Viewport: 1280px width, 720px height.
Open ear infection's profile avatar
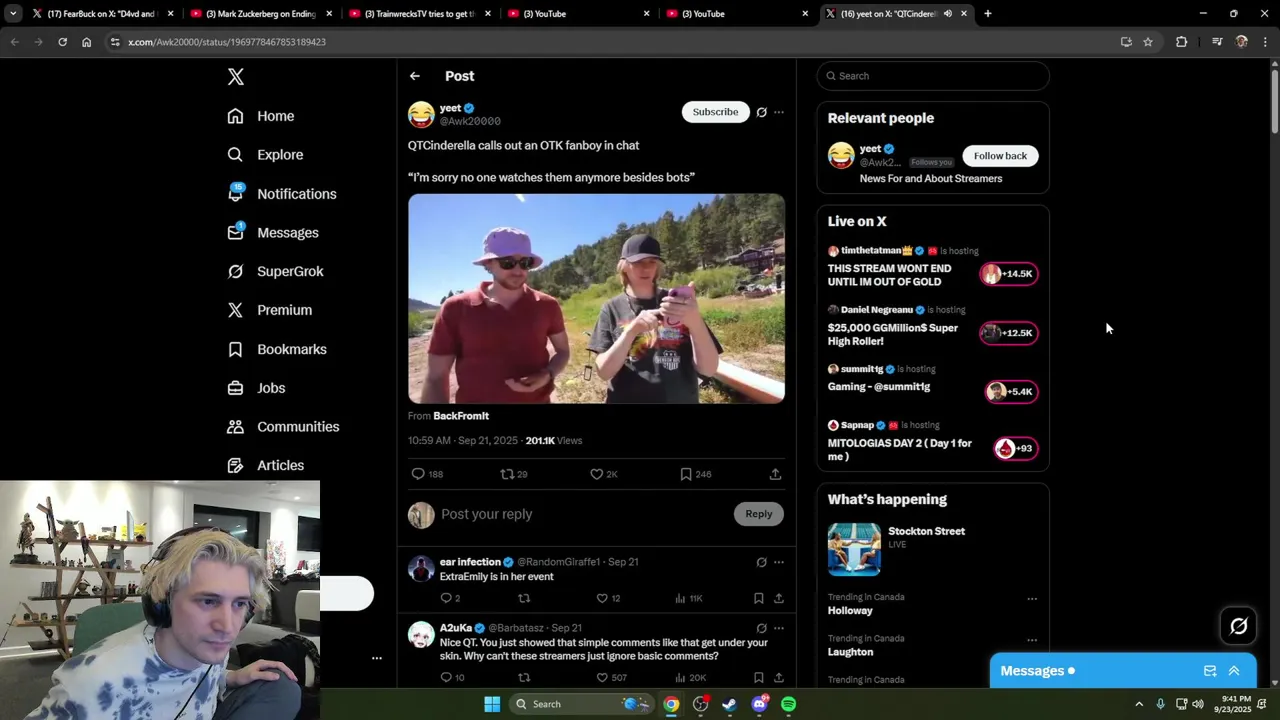[x=421, y=569]
